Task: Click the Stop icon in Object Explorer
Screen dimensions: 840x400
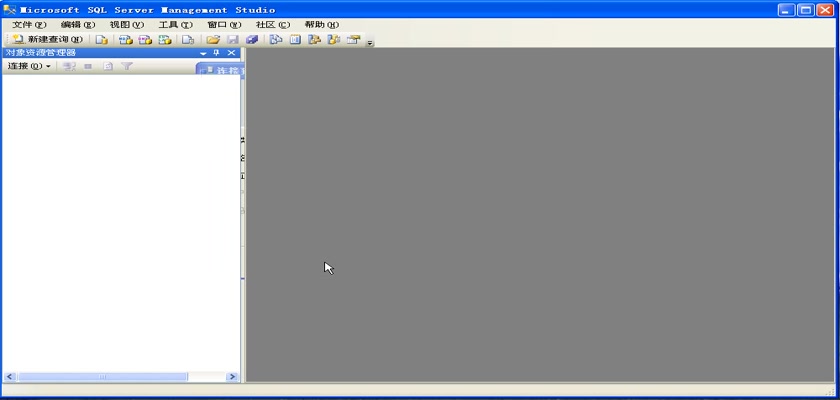Action: (88, 66)
